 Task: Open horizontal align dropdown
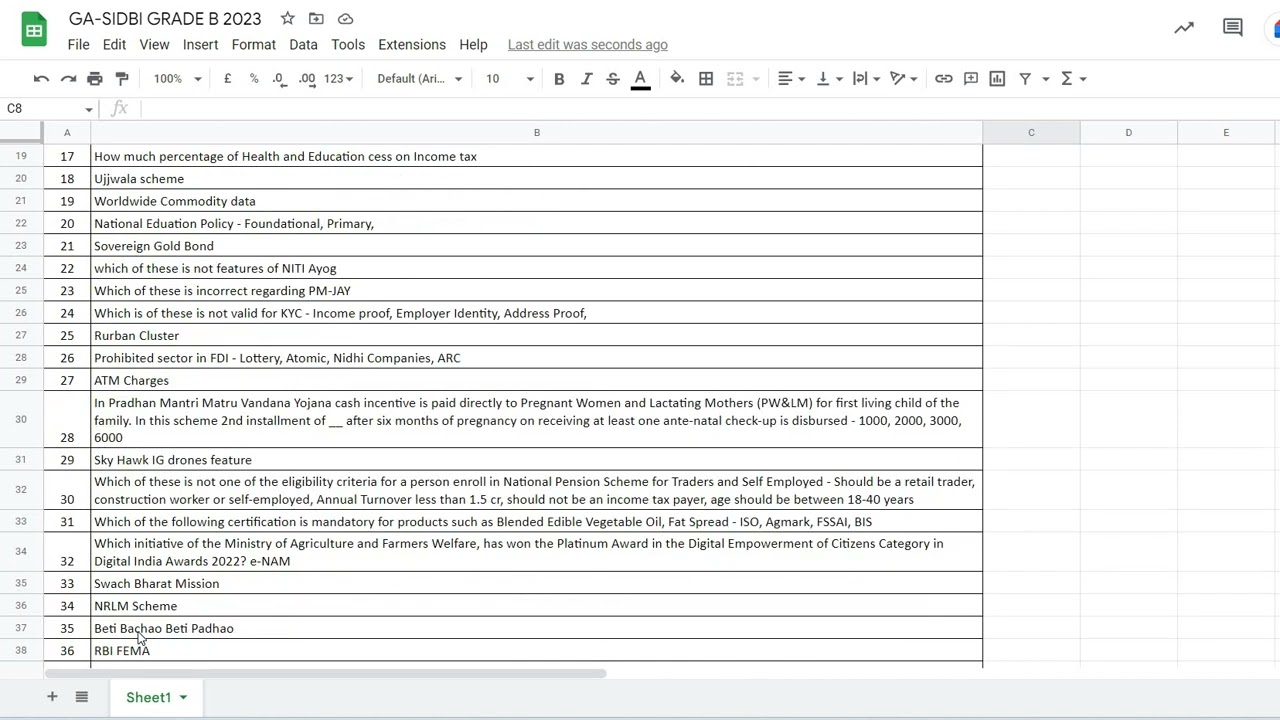tap(792, 78)
